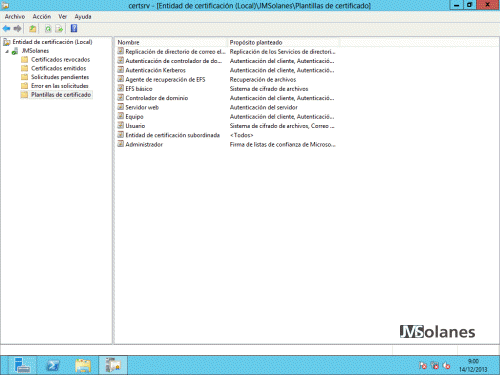This screenshot has height=375, width=500.
Task: Click the Servidor web certificate icon
Action: click(120, 107)
